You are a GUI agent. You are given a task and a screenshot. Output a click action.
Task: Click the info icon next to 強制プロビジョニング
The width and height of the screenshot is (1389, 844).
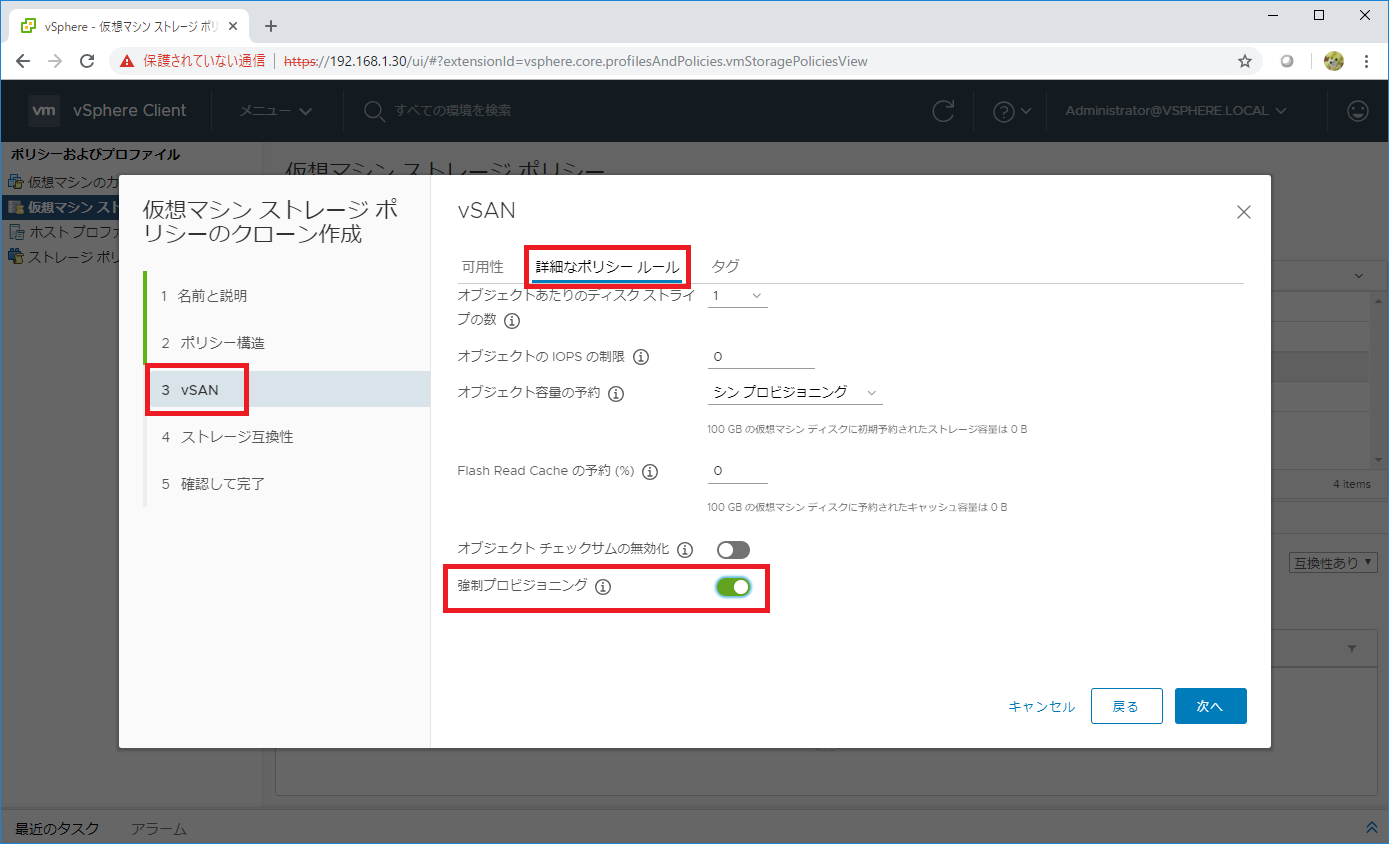602,587
